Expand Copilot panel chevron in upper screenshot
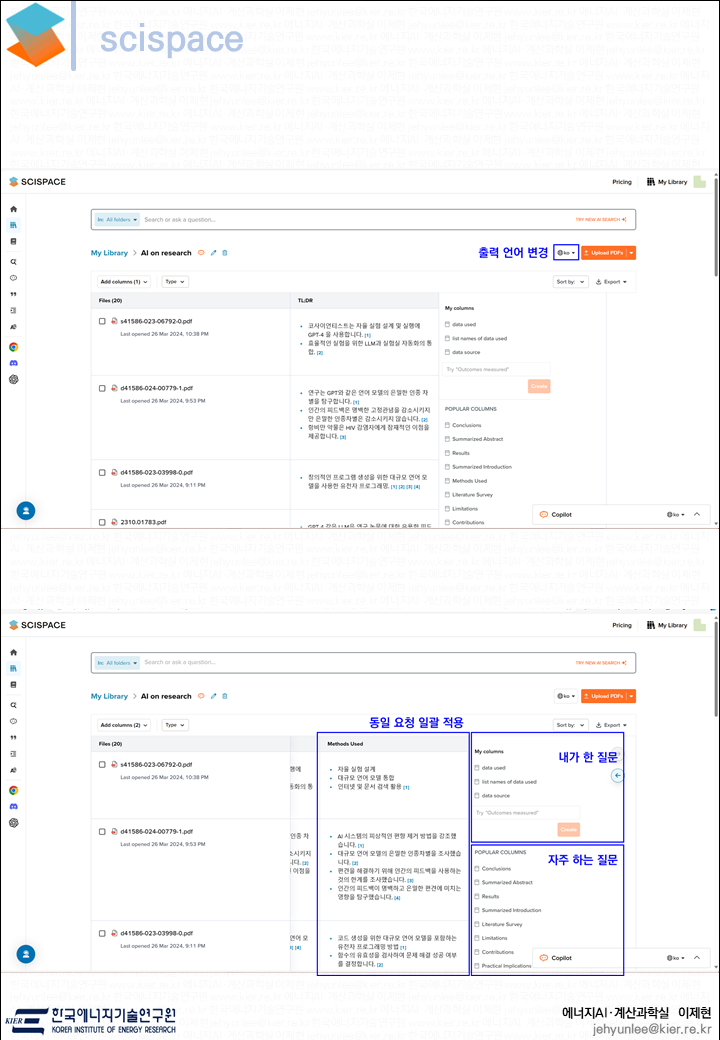 (x=697, y=514)
